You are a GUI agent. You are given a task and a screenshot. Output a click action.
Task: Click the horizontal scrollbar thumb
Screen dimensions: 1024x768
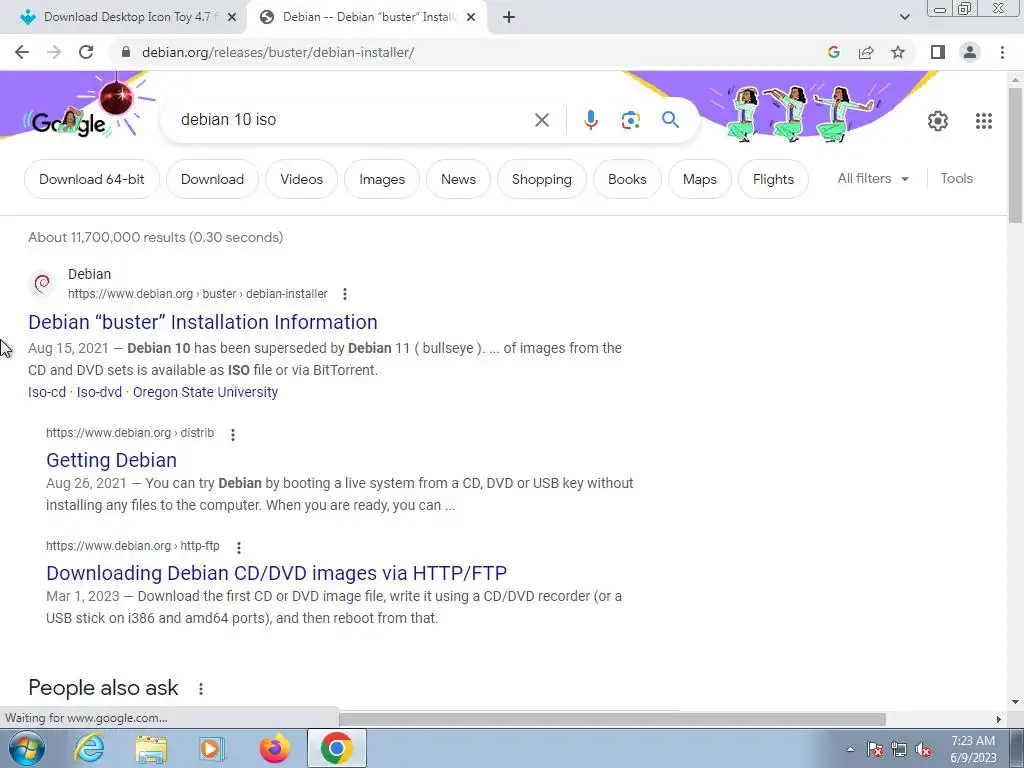point(613,719)
